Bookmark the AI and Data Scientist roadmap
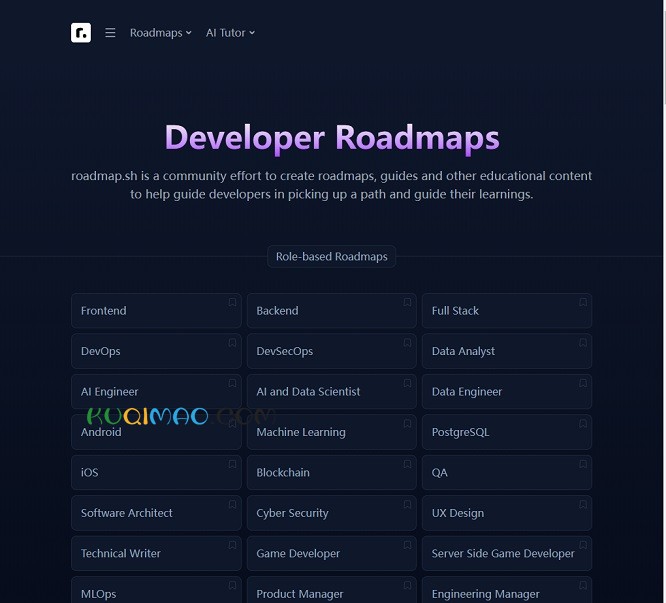Screen dimensions: 666x603 coord(407,383)
